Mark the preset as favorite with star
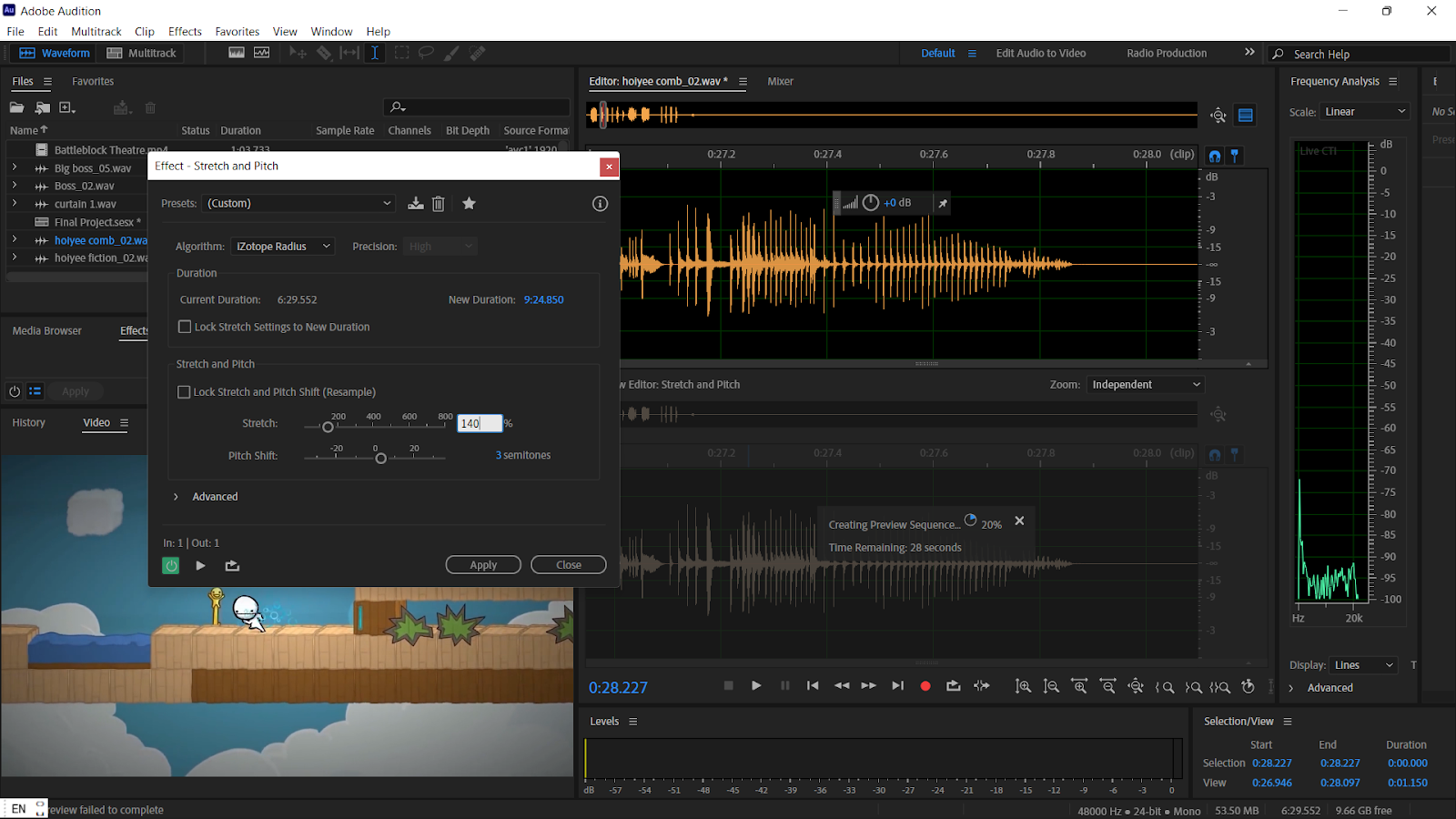This screenshot has height=819, width=1456. click(x=469, y=204)
